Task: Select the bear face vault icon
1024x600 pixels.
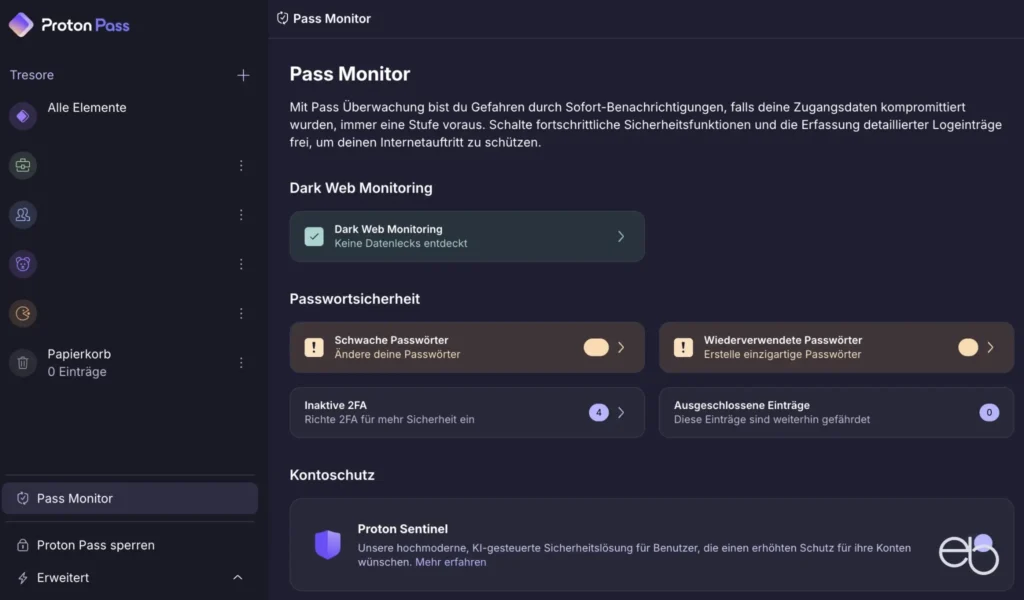Action: click(23, 264)
